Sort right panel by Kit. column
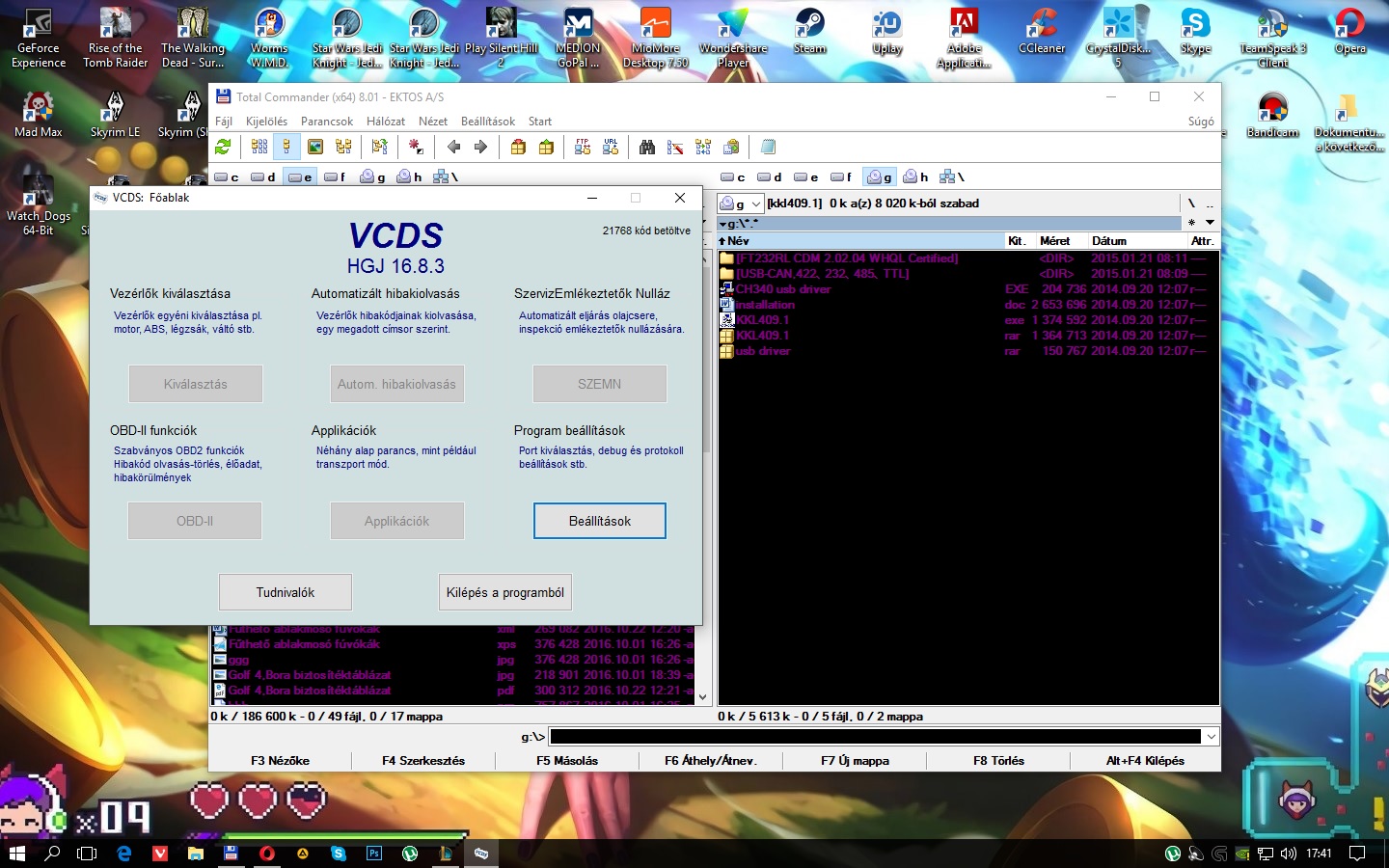Image resolution: width=1389 pixels, height=868 pixels. (1021, 240)
